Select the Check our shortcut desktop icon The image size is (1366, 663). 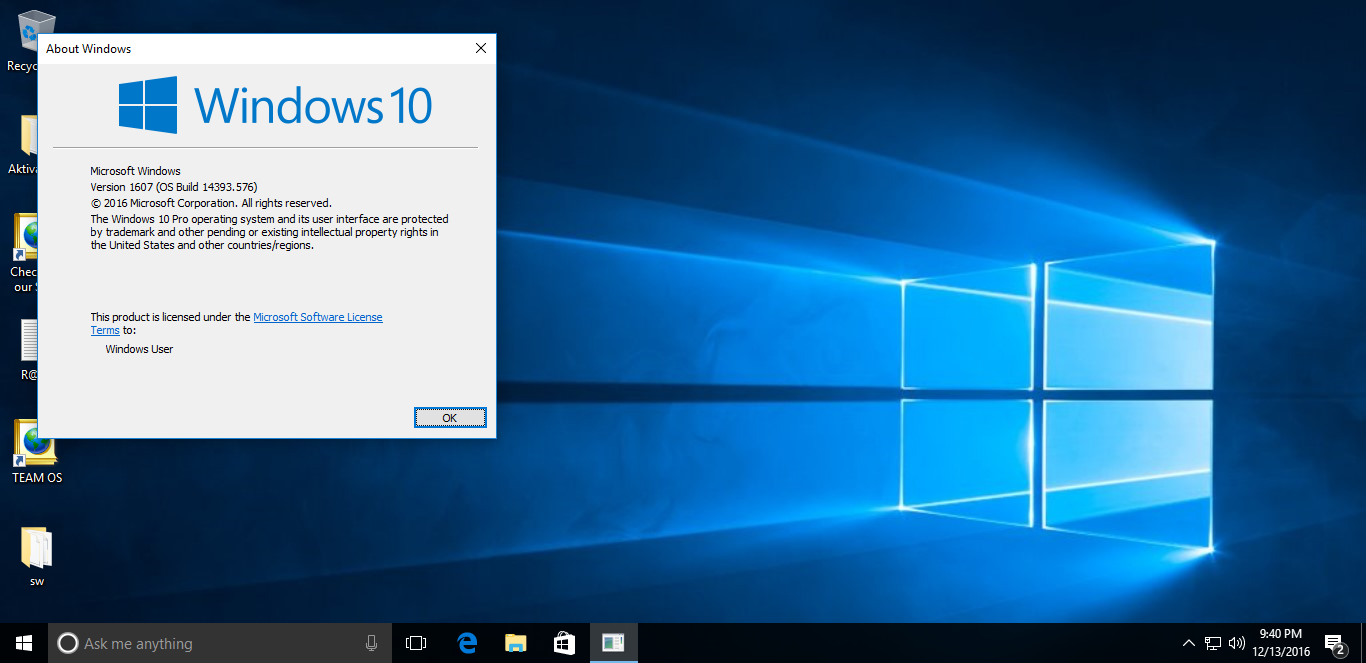(x=24, y=254)
